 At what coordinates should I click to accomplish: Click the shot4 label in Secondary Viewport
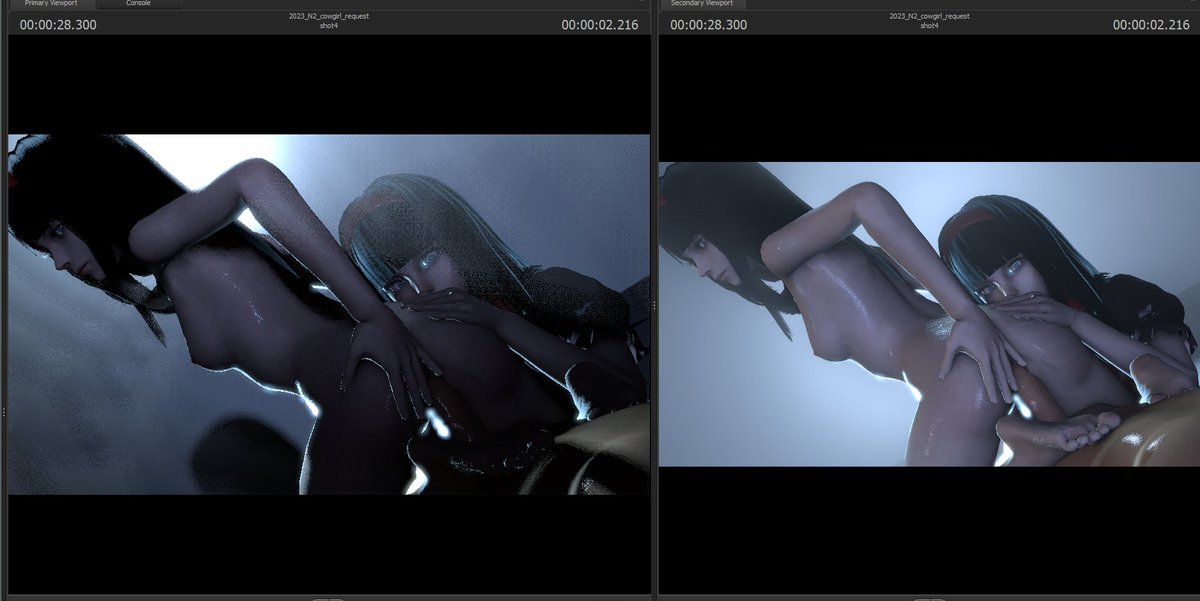929,26
